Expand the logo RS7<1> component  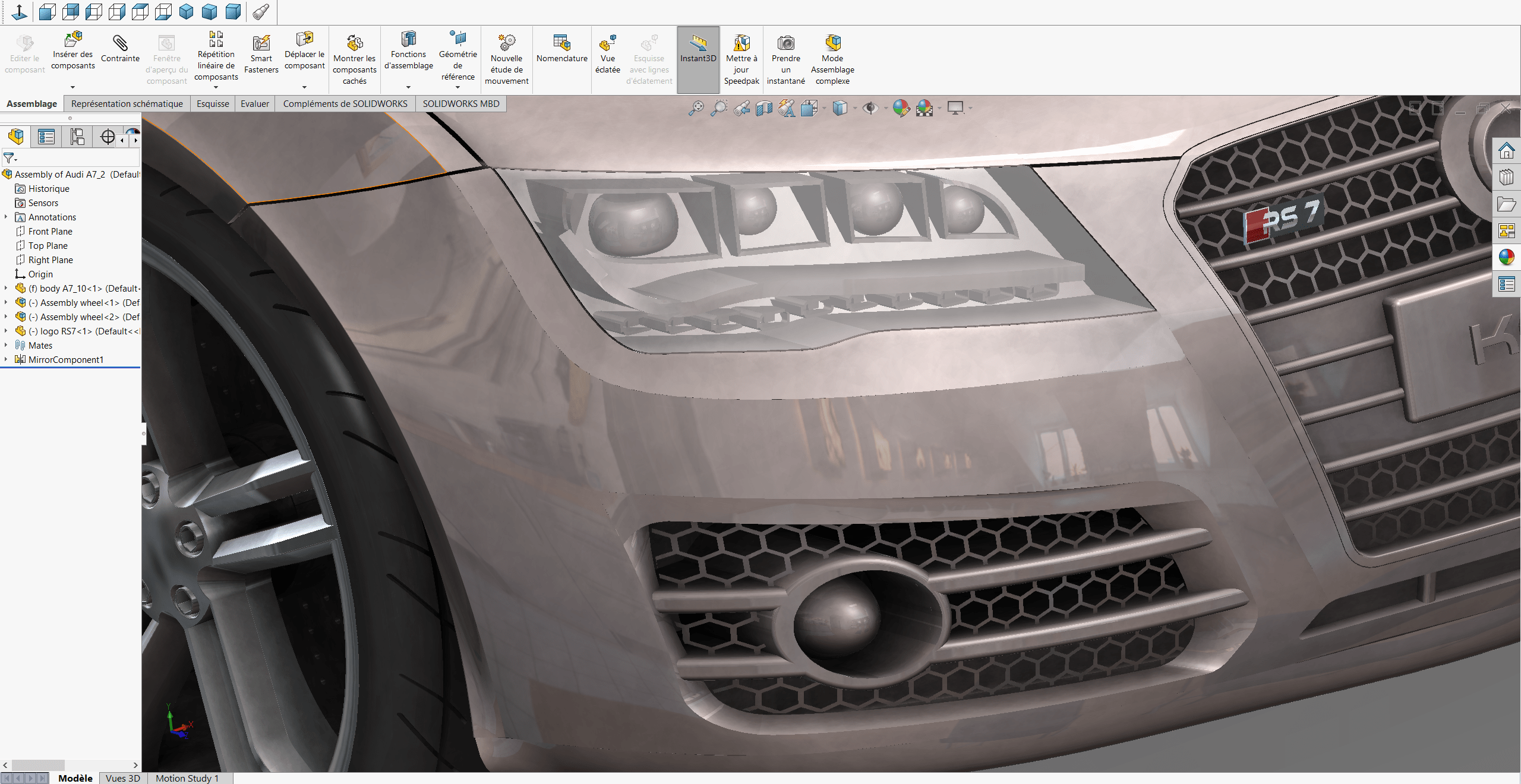(x=6, y=331)
